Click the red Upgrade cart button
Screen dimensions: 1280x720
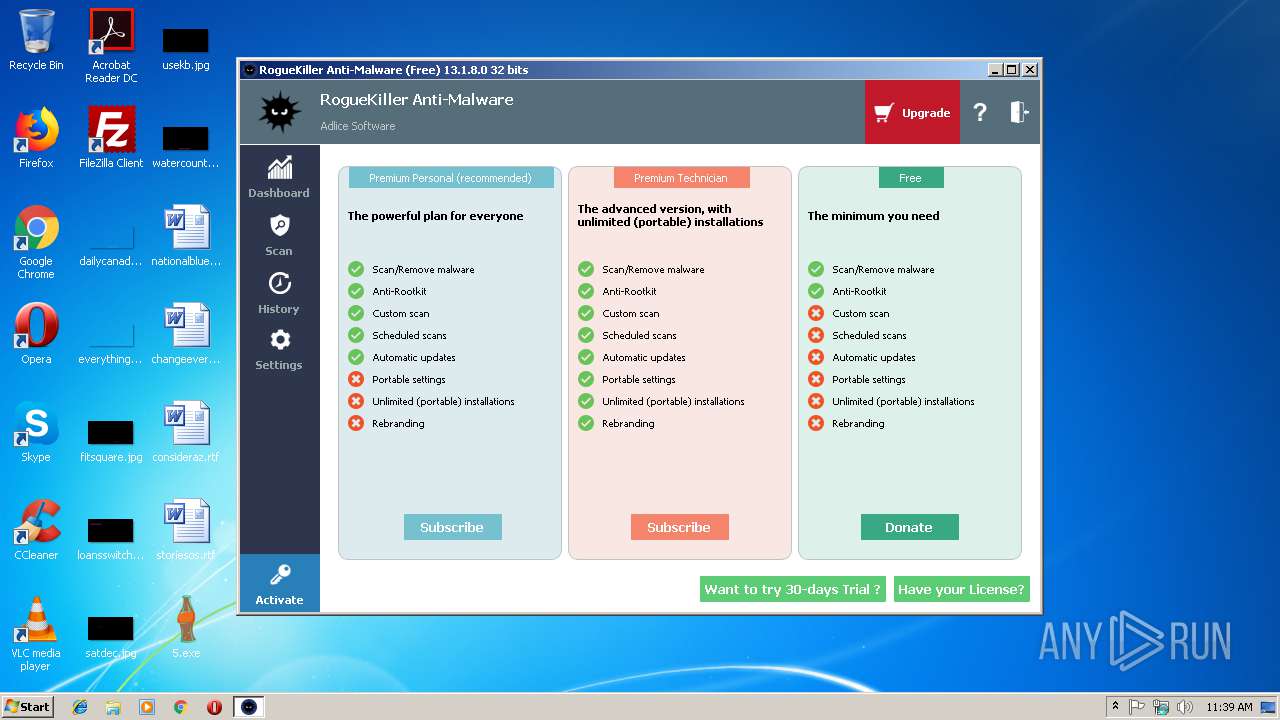912,113
